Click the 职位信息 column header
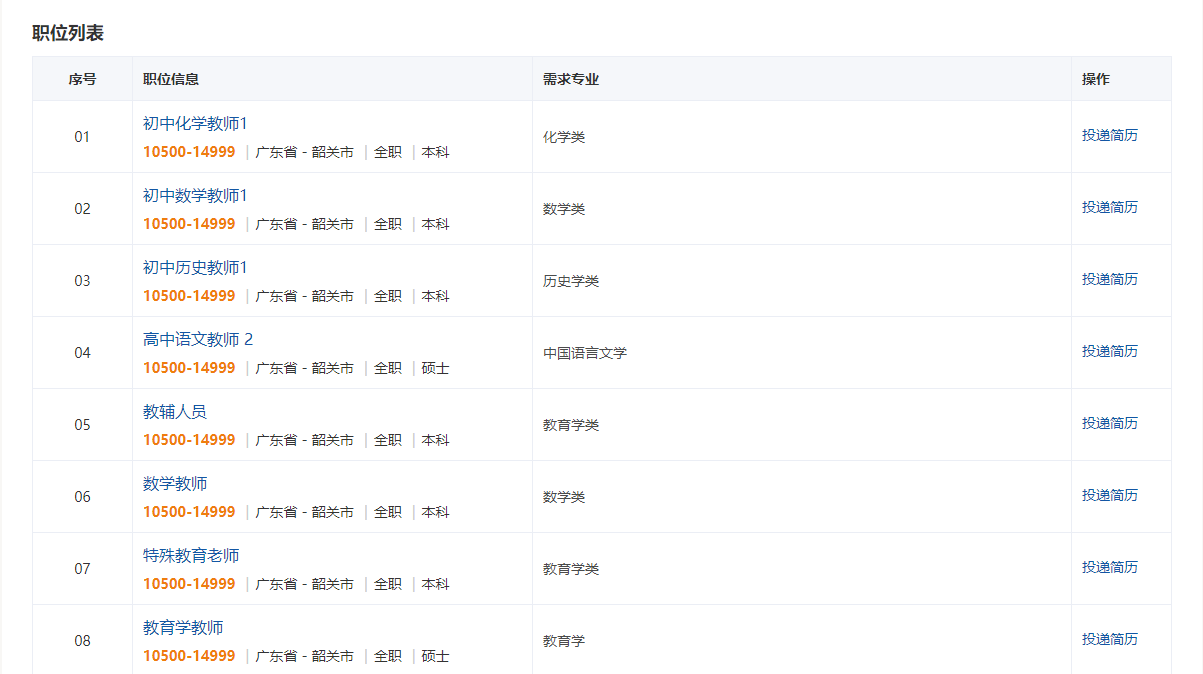This screenshot has width=1203, height=674. (x=170, y=80)
